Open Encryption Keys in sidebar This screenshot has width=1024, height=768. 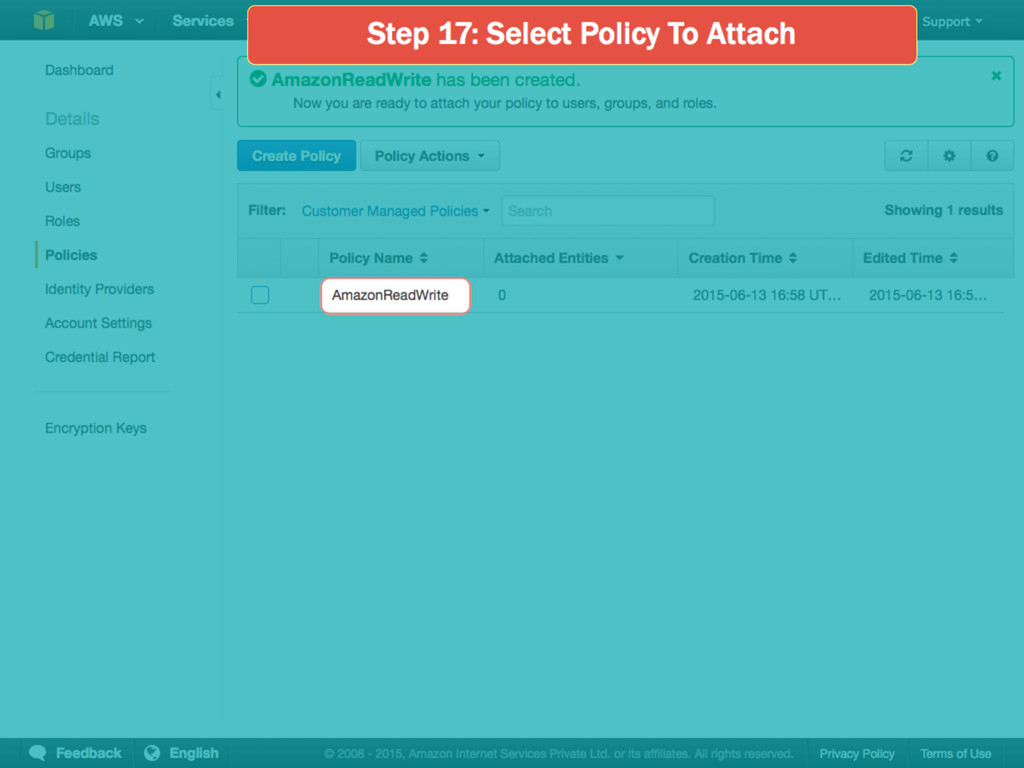pyautogui.click(x=95, y=428)
